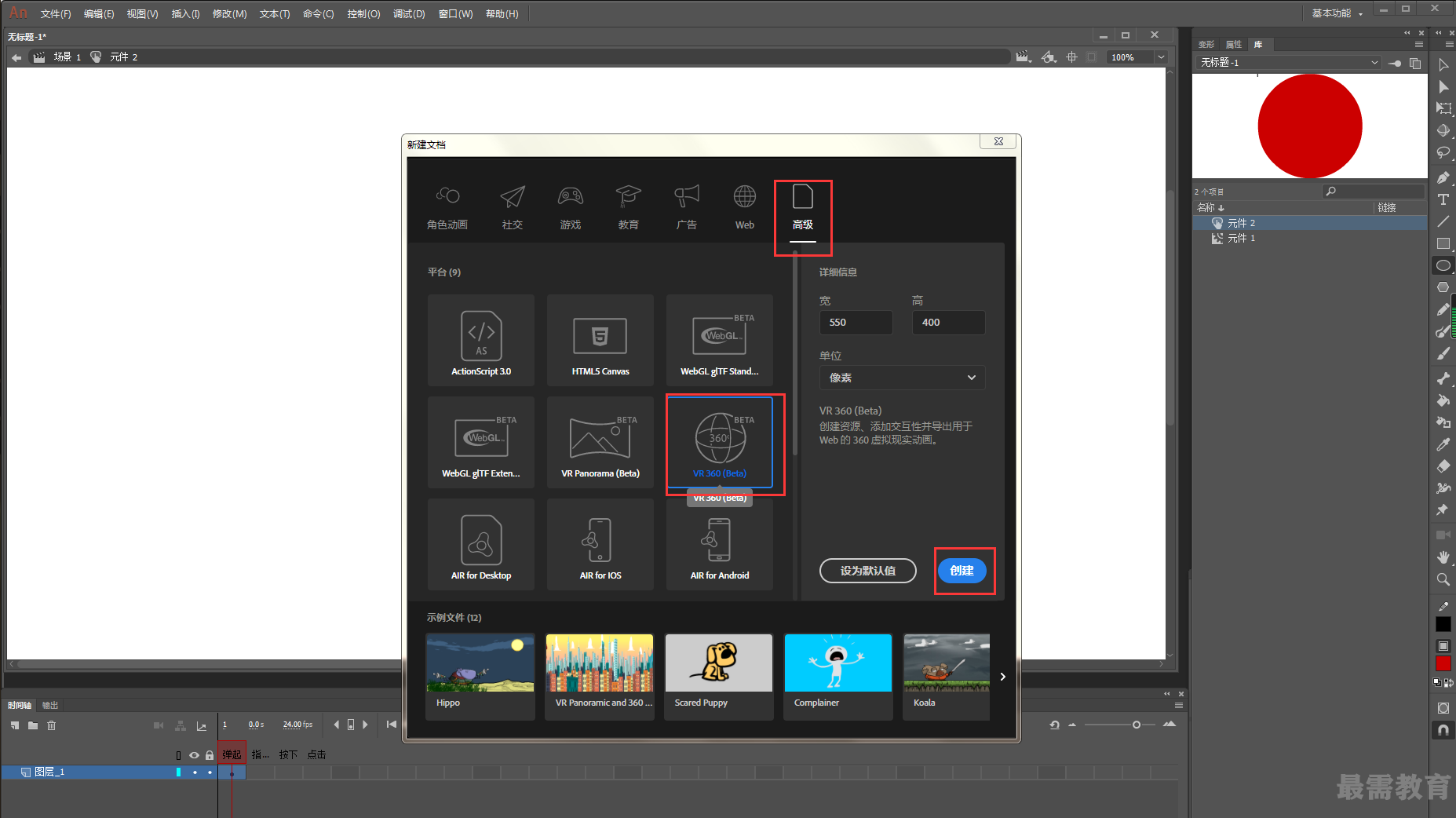The image size is (1456, 818).
Task: Select the Eraser tool
Action: point(1443,466)
